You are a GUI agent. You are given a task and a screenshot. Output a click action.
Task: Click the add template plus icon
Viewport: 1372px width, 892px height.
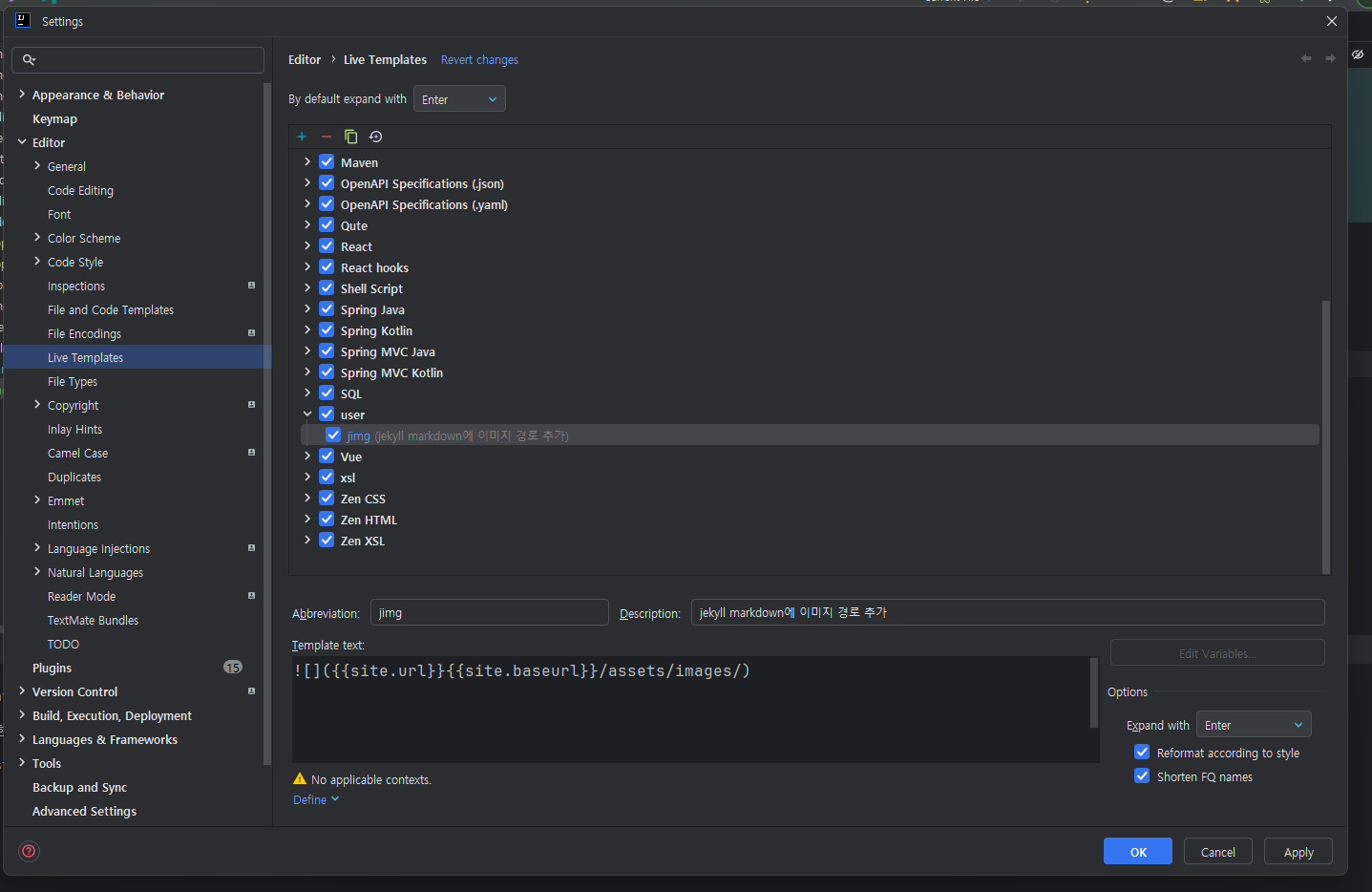coord(302,137)
